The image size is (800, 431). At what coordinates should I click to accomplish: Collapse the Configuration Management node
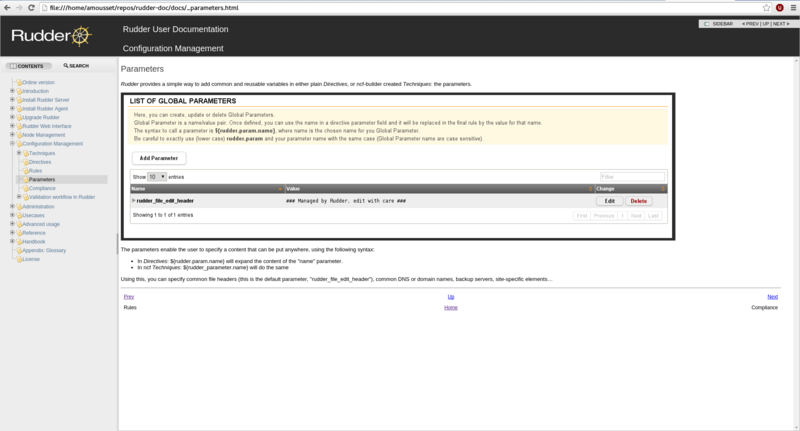coord(12,143)
